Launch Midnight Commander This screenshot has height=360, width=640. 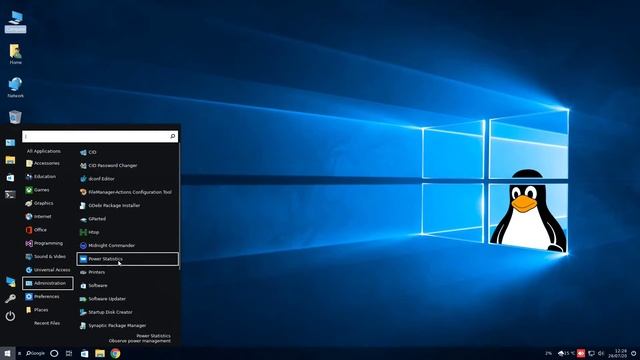point(107,246)
